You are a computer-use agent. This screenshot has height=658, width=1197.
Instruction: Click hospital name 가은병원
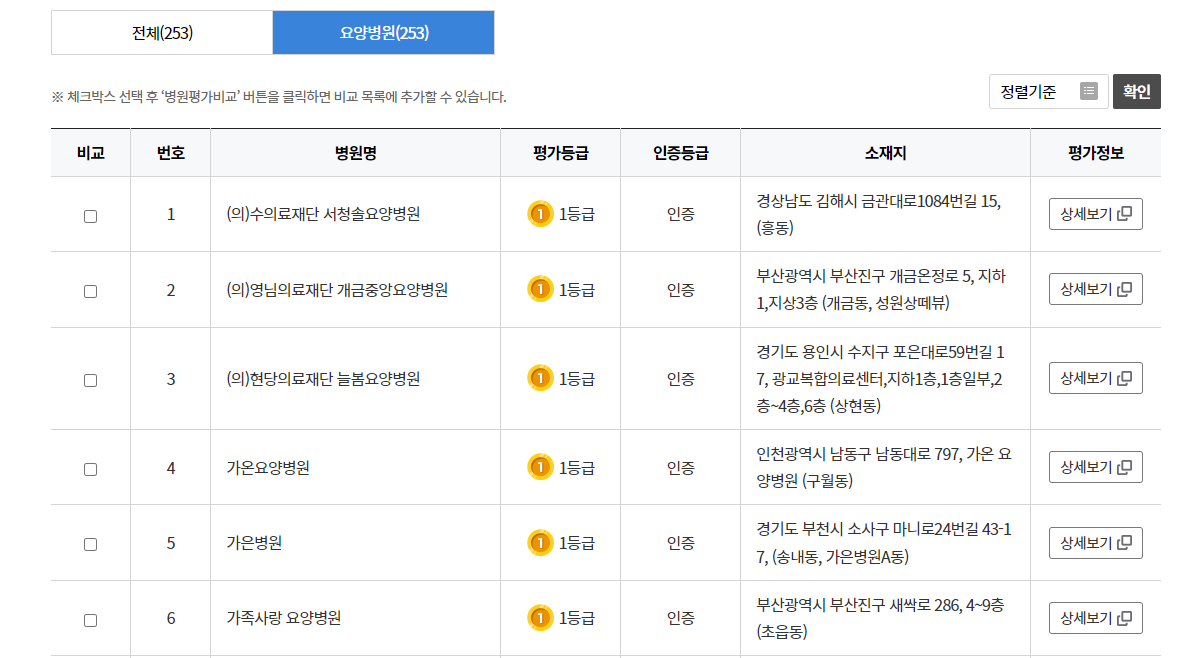click(x=254, y=543)
